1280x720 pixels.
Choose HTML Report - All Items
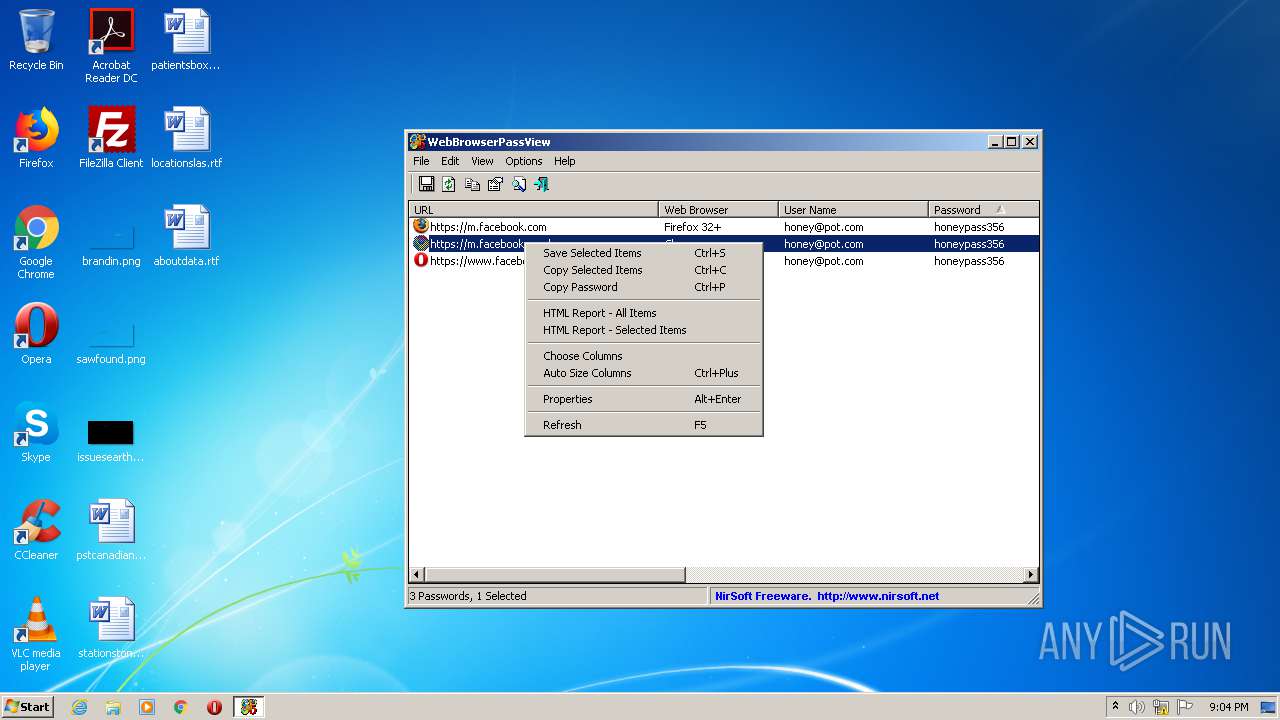coord(644,313)
